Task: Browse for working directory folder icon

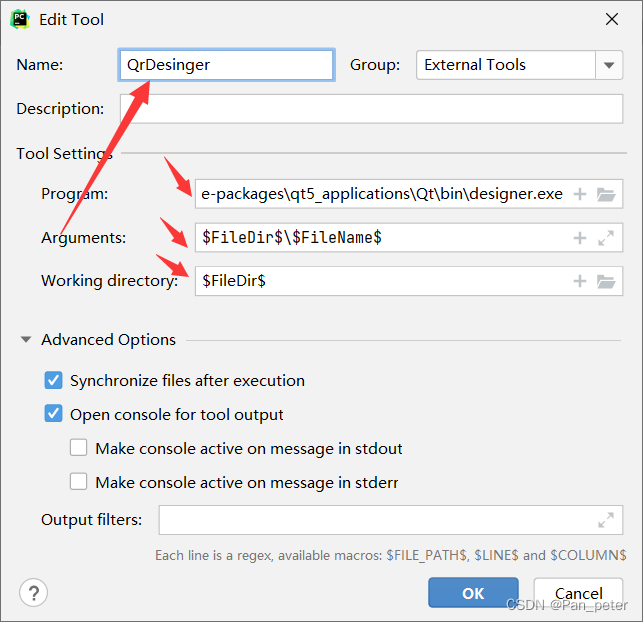Action: 606,281
